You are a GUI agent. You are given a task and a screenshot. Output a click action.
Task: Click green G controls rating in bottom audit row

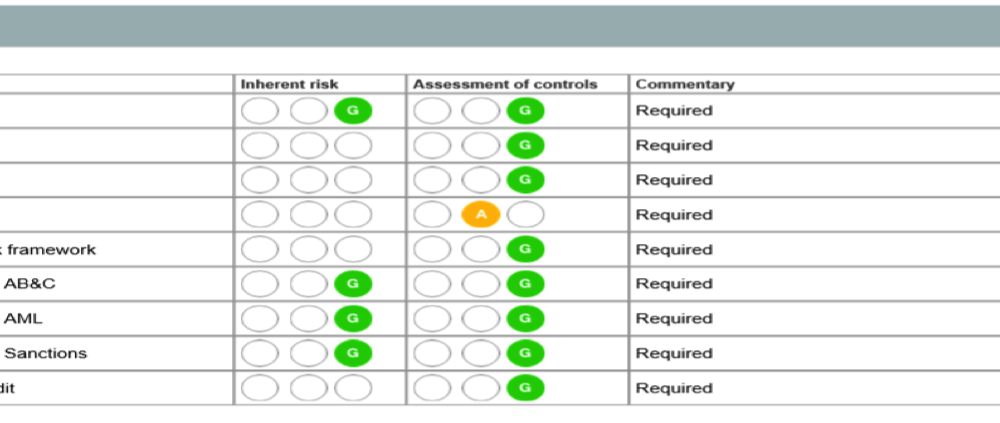526,388
